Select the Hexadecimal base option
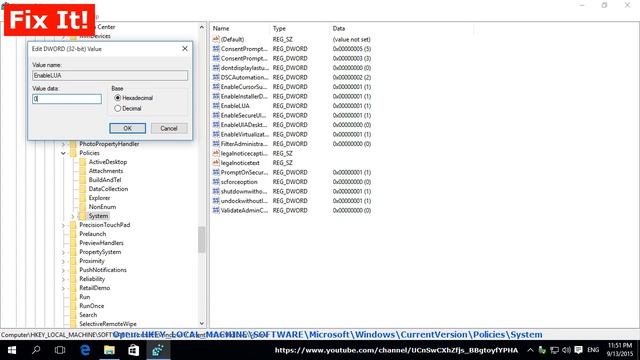Image resolution: width=640 pixels, height=360 pixels. click(118, 98)
